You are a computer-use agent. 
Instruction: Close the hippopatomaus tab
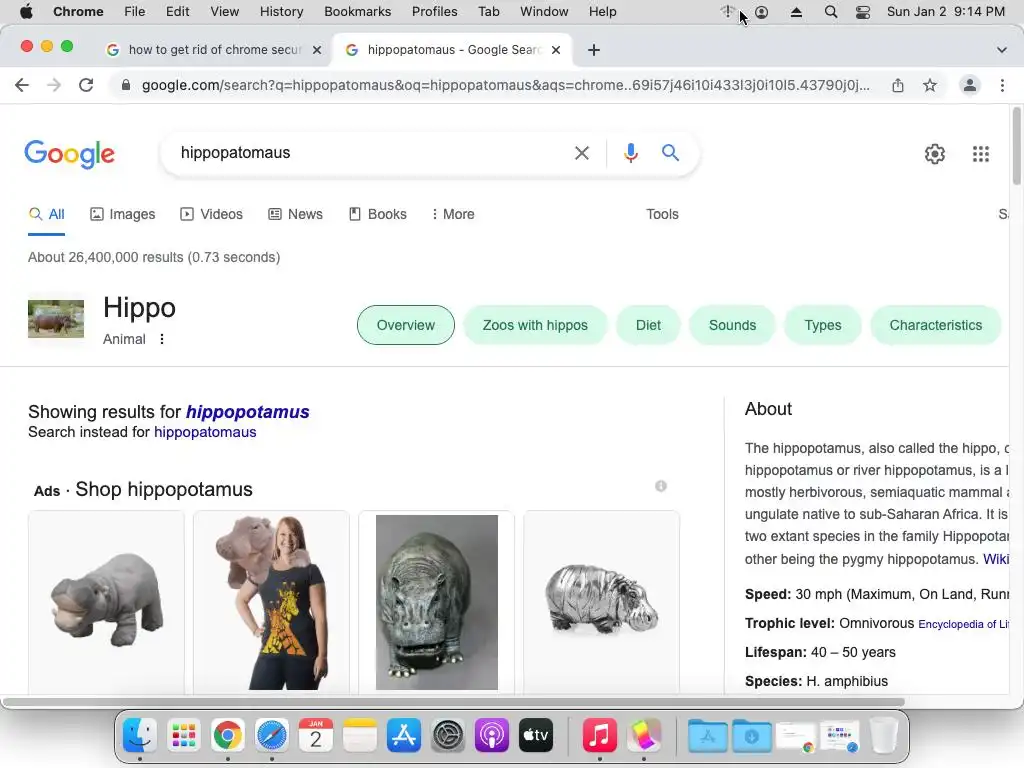tap(556, 50)
